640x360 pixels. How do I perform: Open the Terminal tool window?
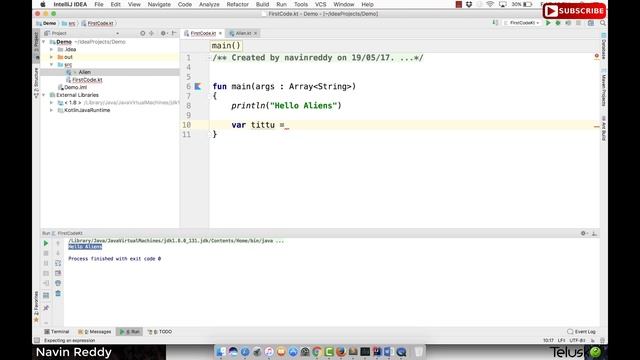point(57,332)
